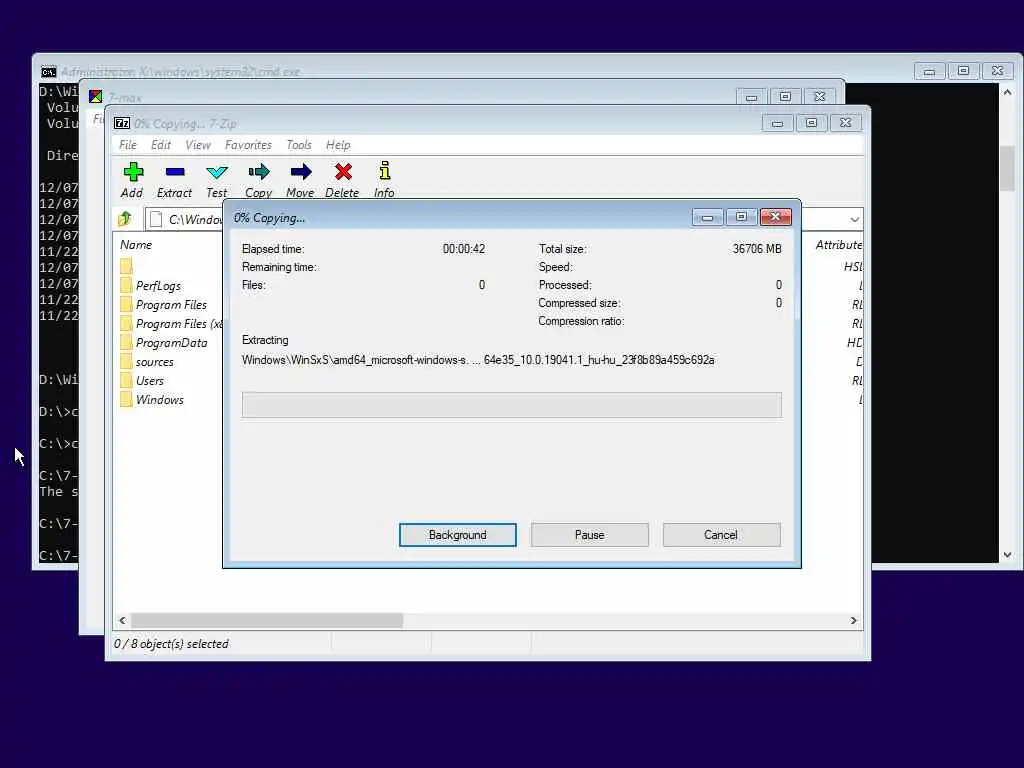This screenshot has height=768, width=1024.
Task: Select the Windows folder icon
Action: coord(126,399)
